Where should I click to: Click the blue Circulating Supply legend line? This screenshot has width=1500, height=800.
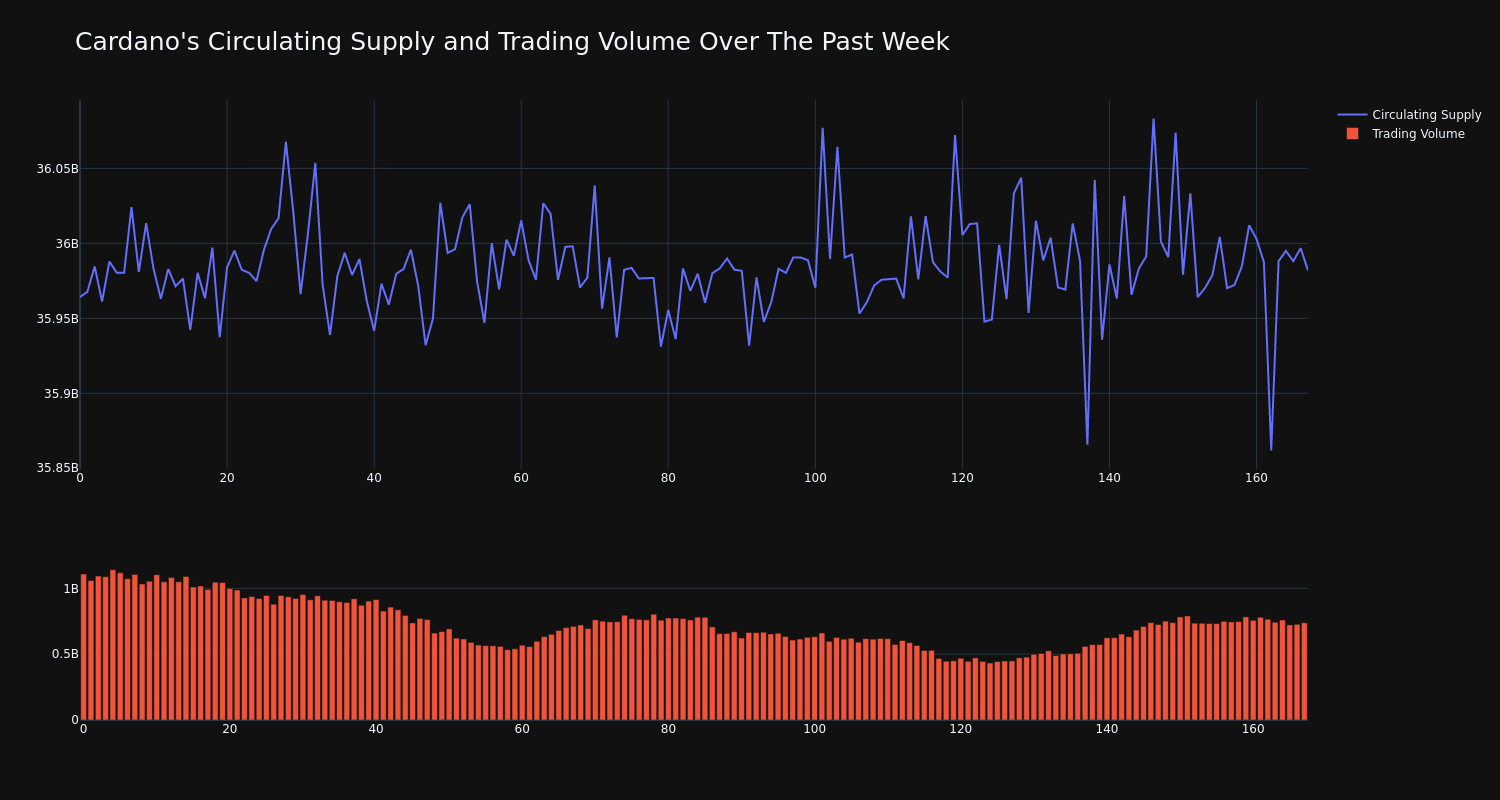1352,115
